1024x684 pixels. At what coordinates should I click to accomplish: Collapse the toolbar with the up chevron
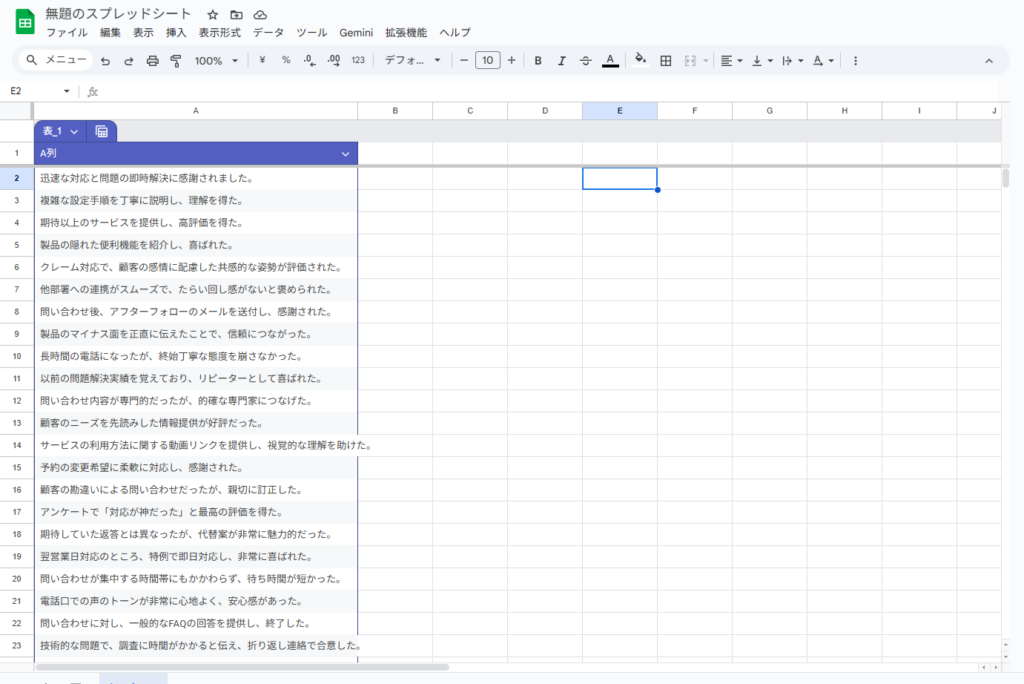tap(989, 61)
